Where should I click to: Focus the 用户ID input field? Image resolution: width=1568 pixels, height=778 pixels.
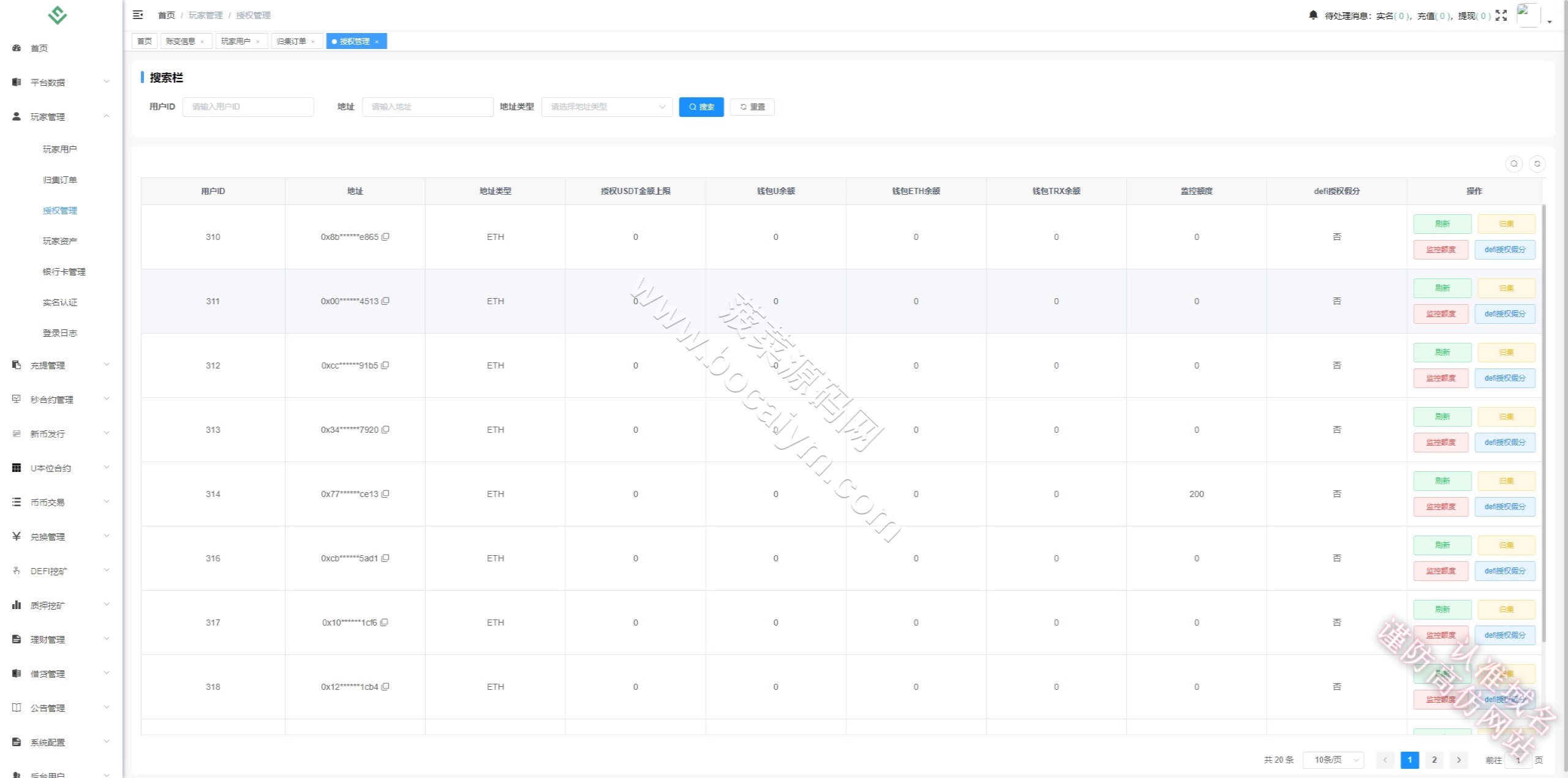click(x=248, y=107)
